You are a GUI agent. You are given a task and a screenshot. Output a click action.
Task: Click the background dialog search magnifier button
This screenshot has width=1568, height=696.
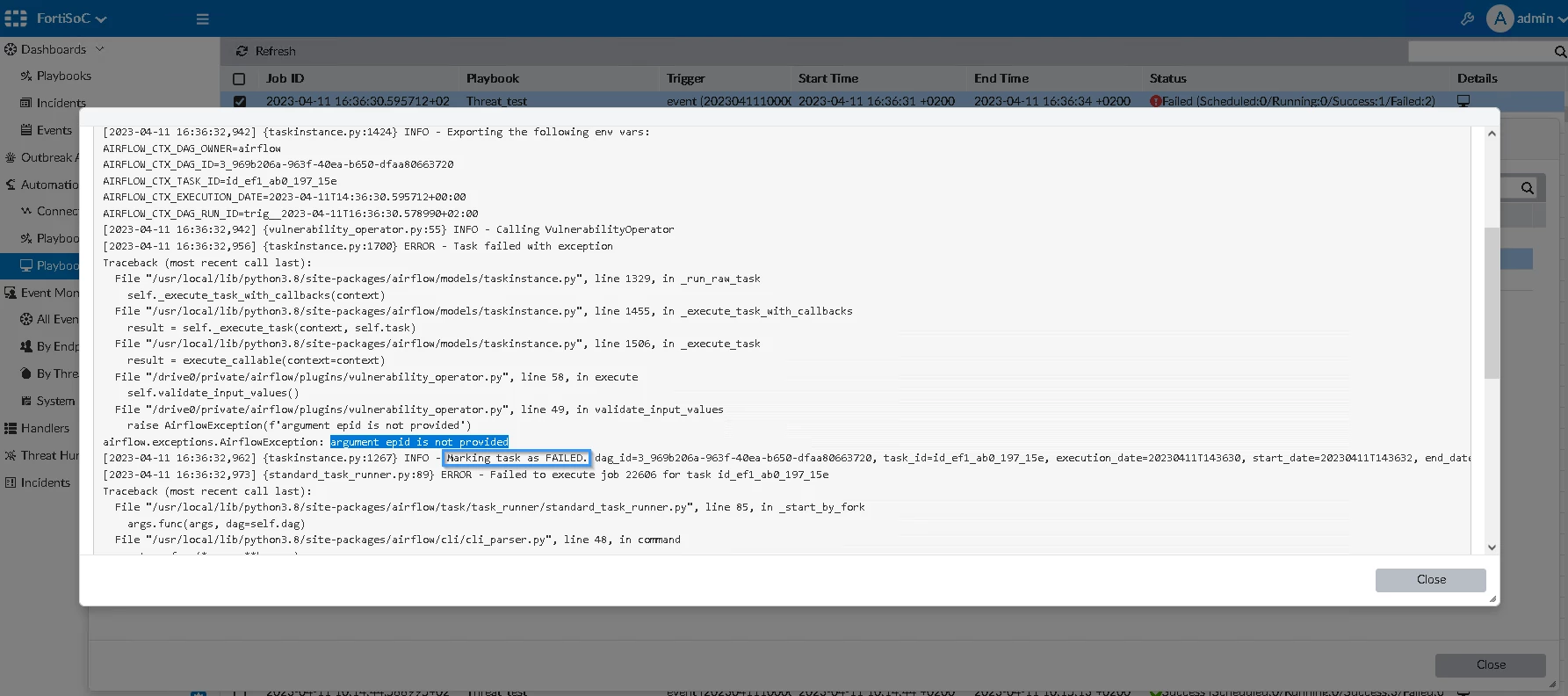(1528, 188)
